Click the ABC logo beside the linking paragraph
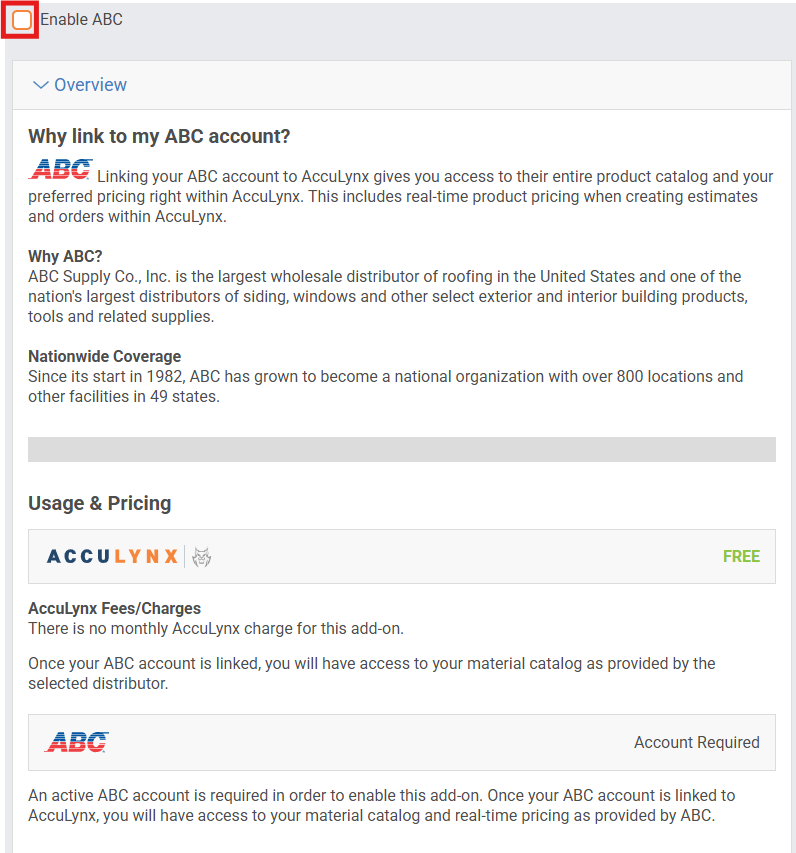This screenshot has width=796, height=853. pyautogui.click(x=60, y=169)
